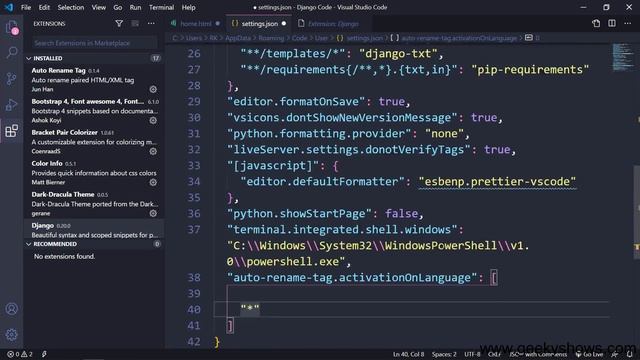This screenshot has width=640, height=360.
Task: Click the notifications bell in status bar
Action: (x=629, y=354)
